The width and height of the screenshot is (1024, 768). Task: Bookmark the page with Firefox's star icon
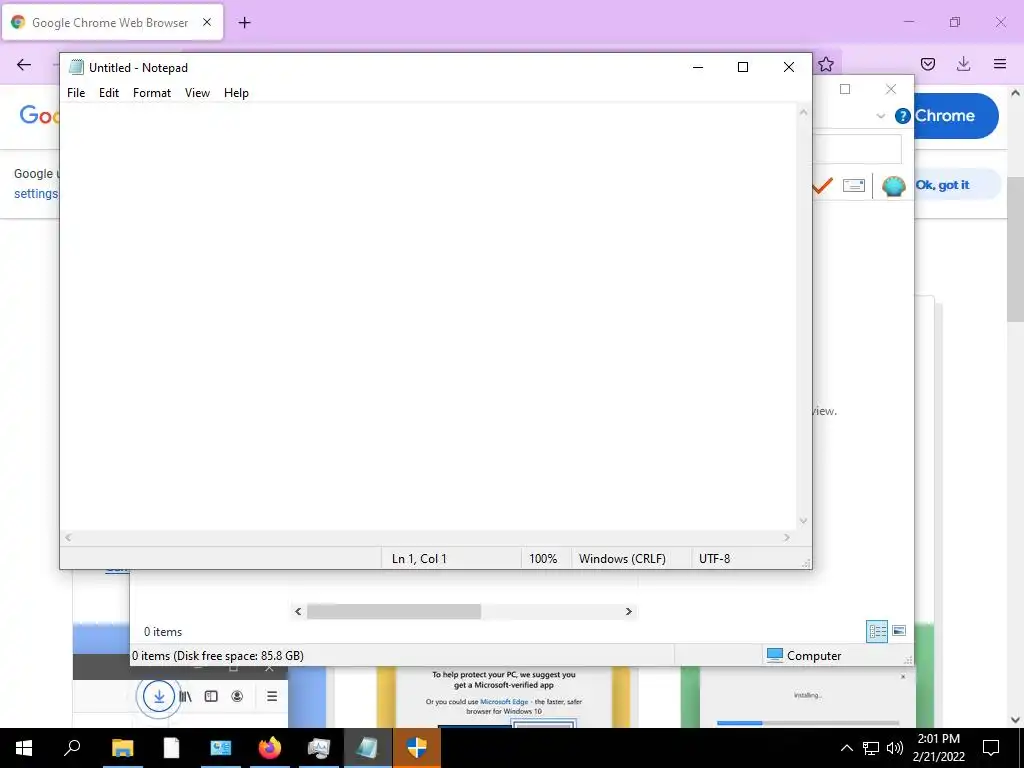pyautogui.click(x=825, y=64)
